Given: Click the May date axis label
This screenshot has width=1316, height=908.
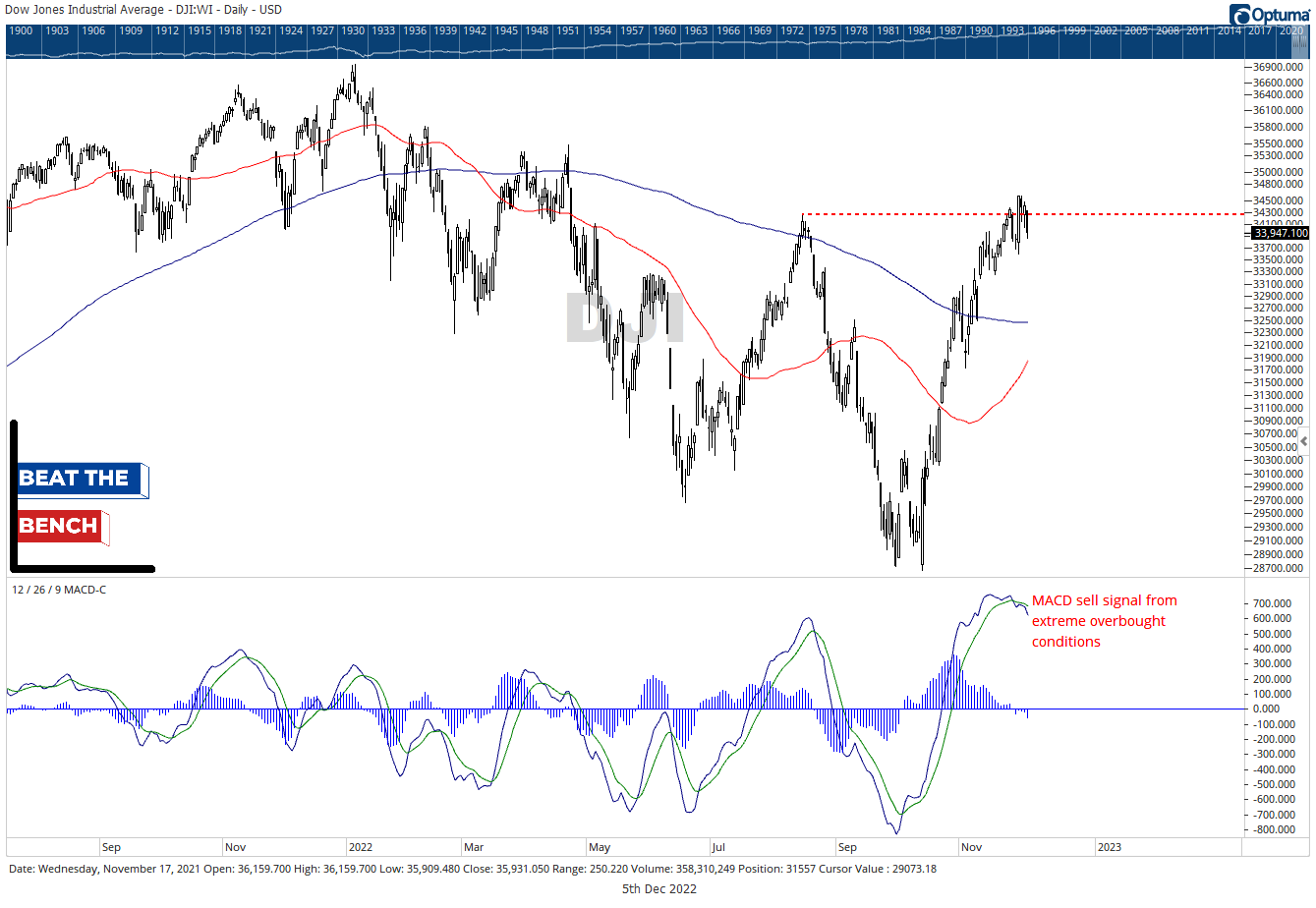Looking at the screenshot, I should click(x=600, y=847).
